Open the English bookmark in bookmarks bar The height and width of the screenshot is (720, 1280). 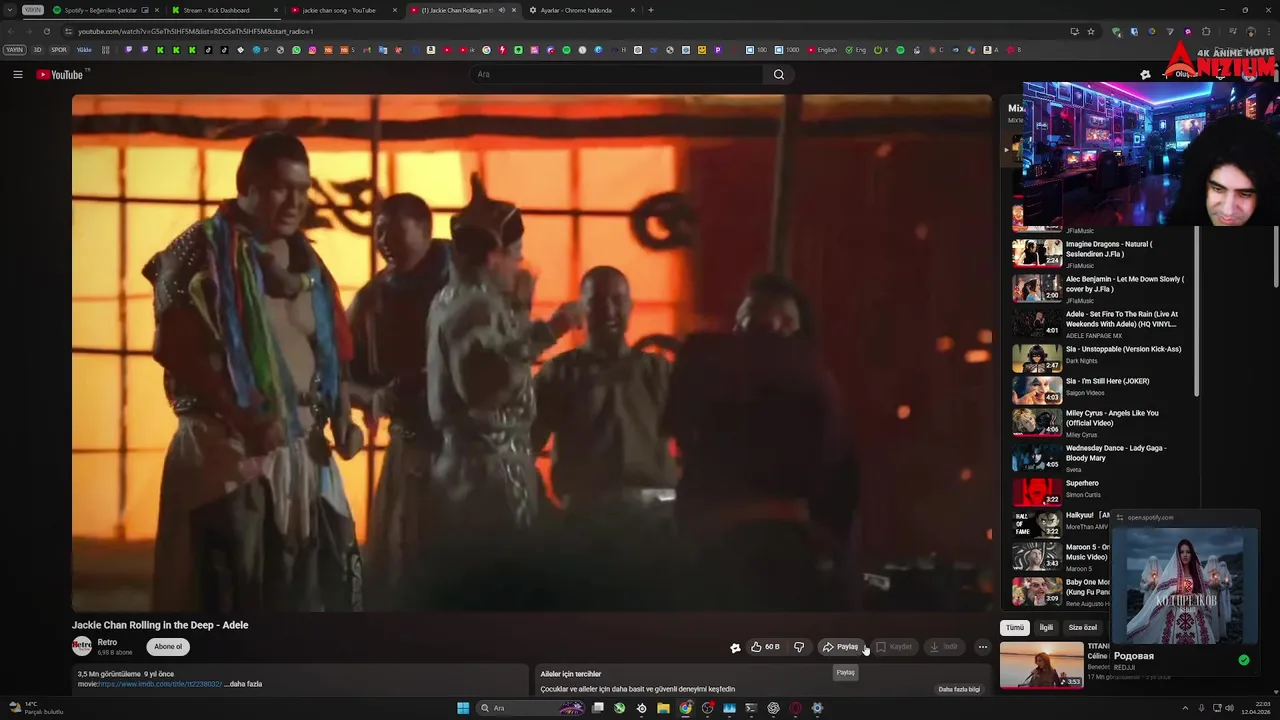click(x=822, y=50)
